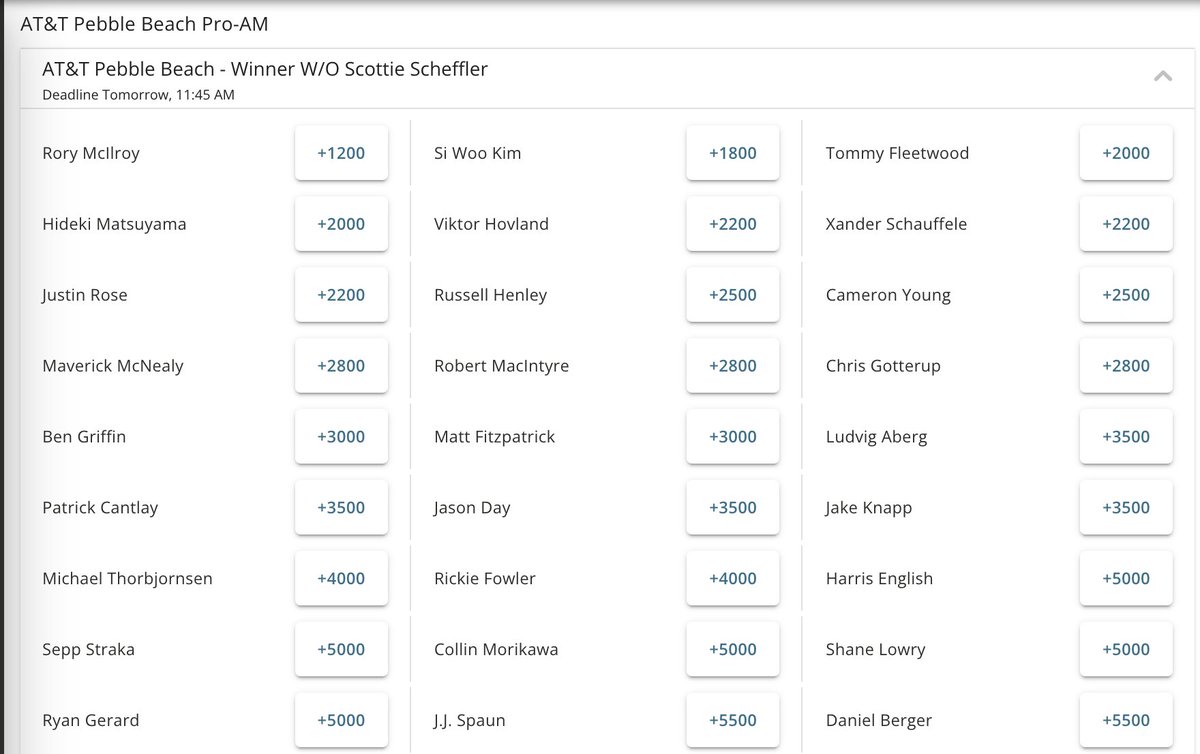Collapse the Winner W/O Scottie Scheffler market
This screenshot has height=754, width=1200.
tap(1162, 75)
